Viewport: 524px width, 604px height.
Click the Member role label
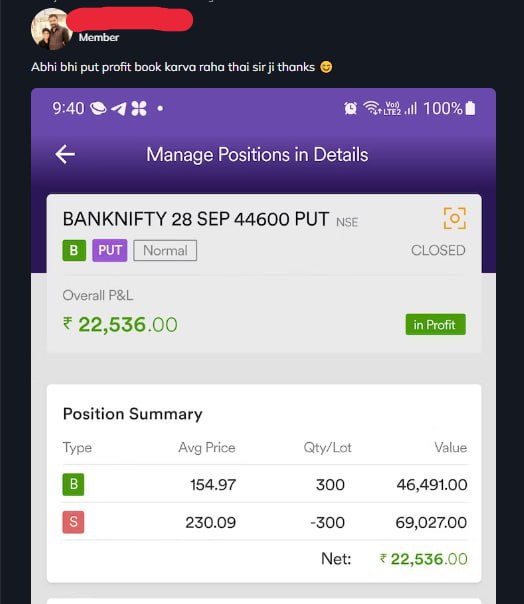[99, 38]
